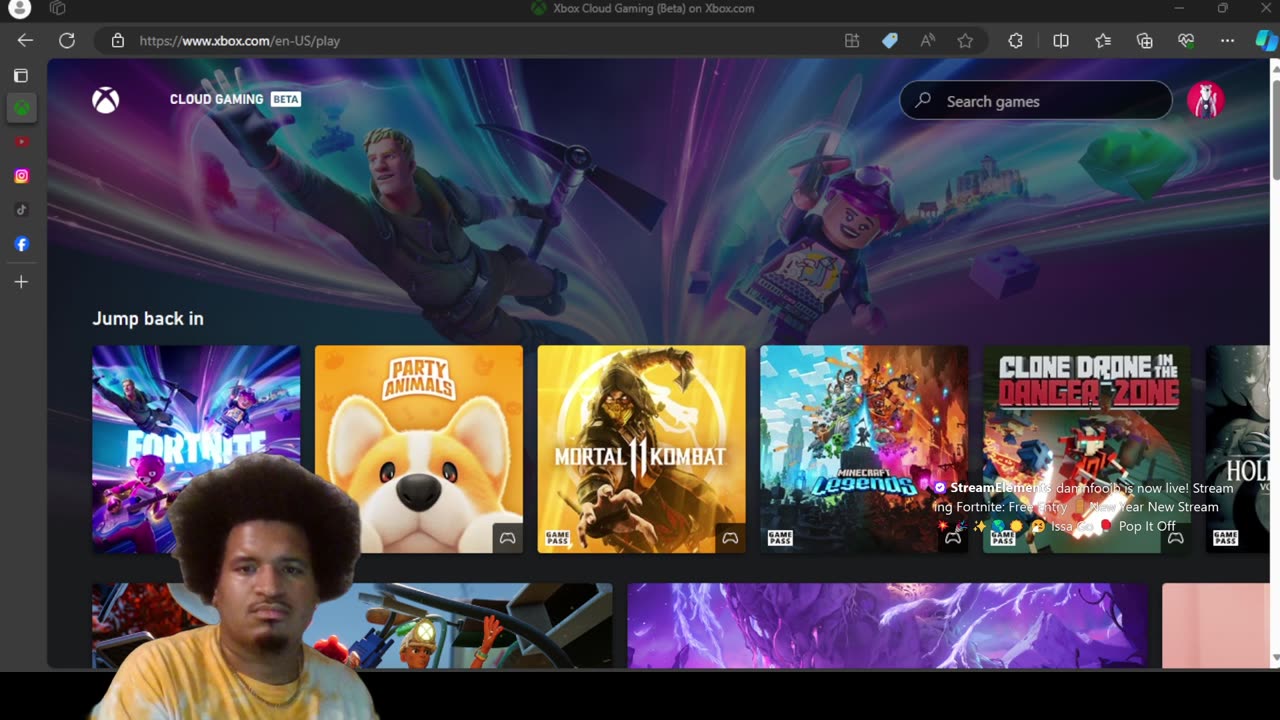The image size is (1280, 720).
Task: Launch the Party Animals game tile
Action: pyautogui.click(x=419, y=449)
